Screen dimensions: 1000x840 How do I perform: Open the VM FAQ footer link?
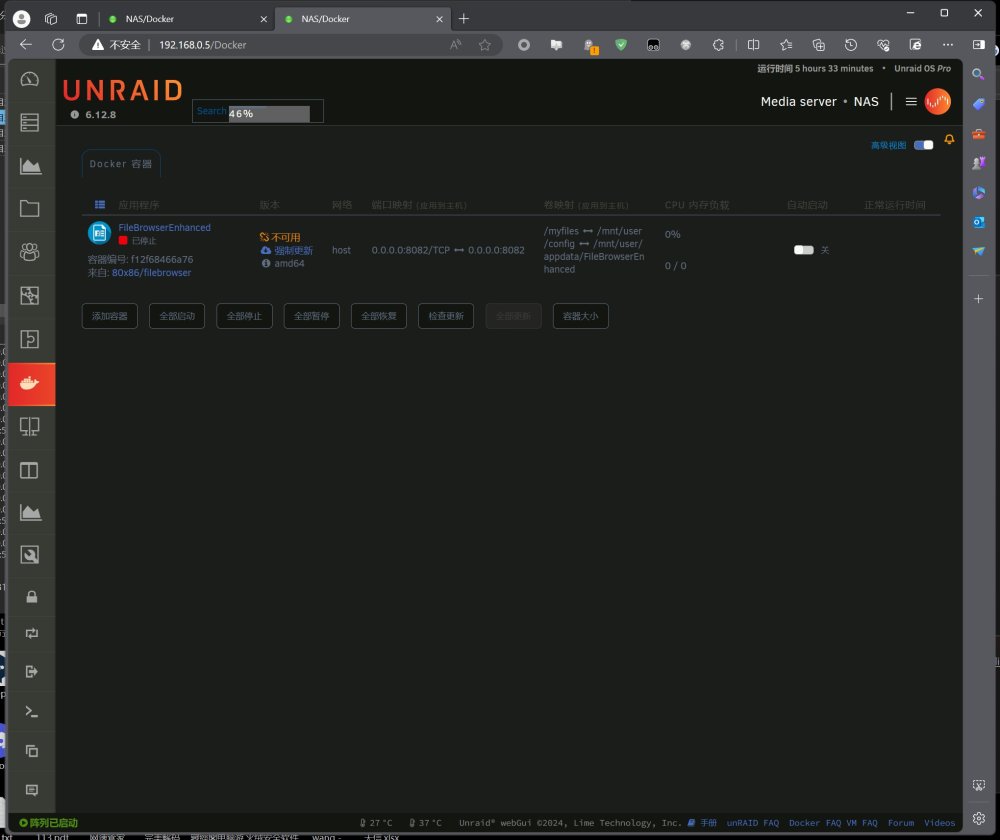point(862,823)
